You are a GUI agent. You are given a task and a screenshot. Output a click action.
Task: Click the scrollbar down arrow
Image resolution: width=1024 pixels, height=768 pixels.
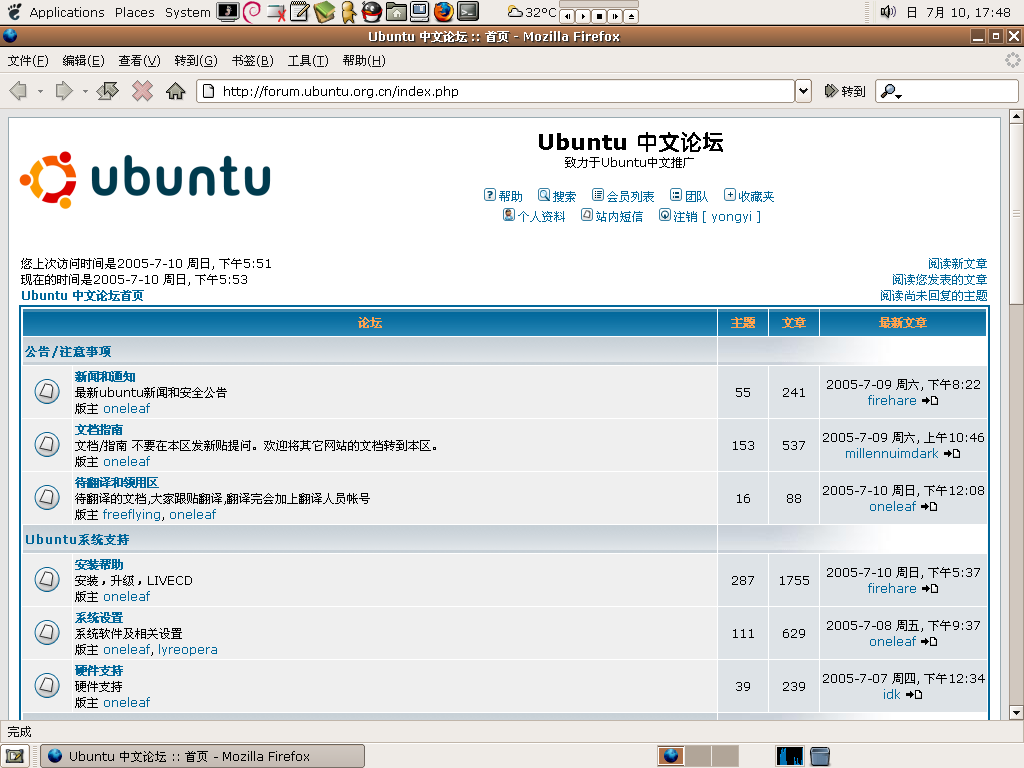(1016, 712)
